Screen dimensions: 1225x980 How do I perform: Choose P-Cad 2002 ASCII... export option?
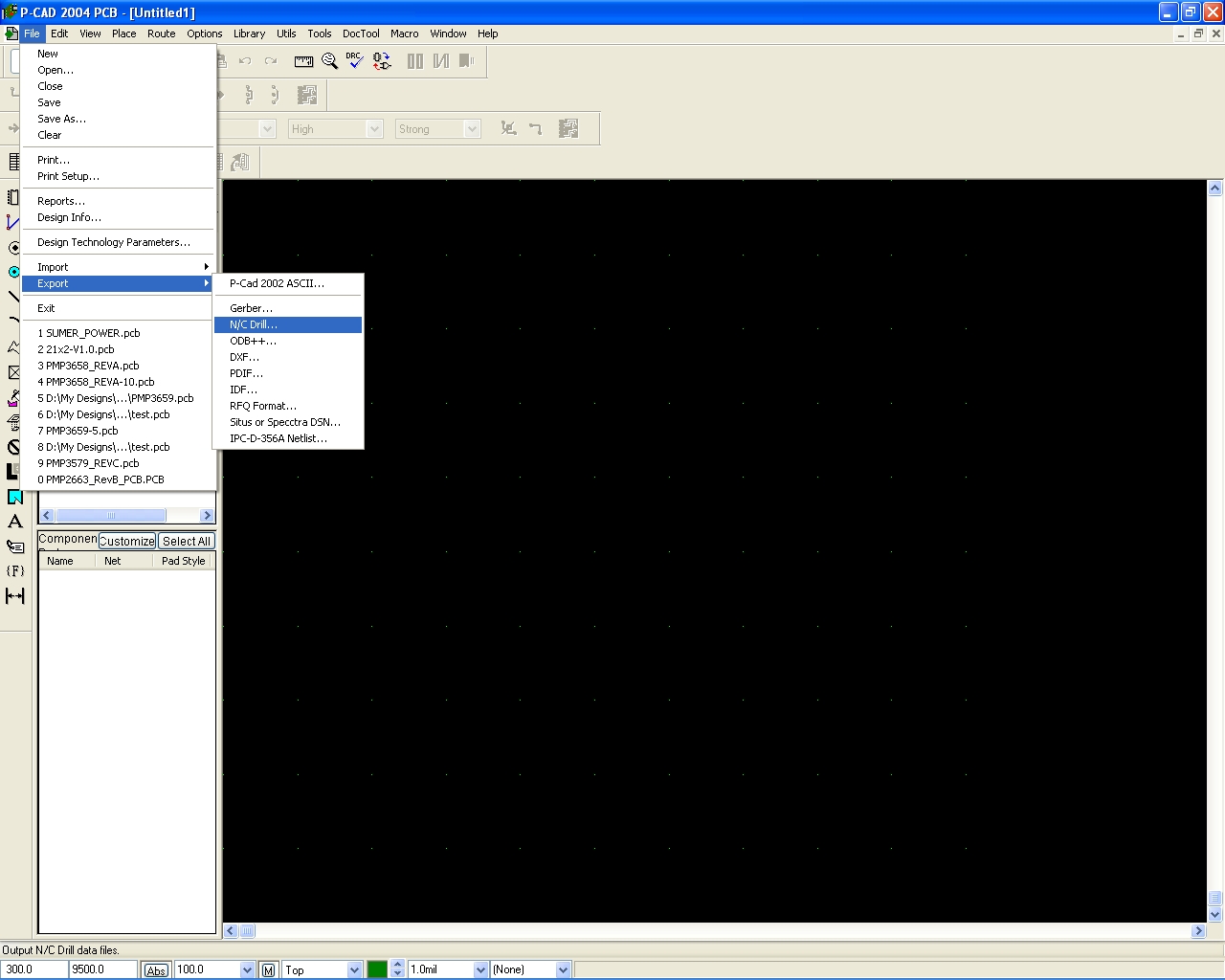[288, 283]
